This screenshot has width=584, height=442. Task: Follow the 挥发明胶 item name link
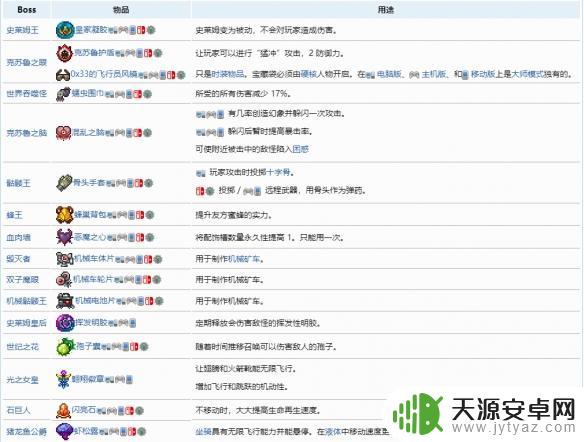[91, 322]
